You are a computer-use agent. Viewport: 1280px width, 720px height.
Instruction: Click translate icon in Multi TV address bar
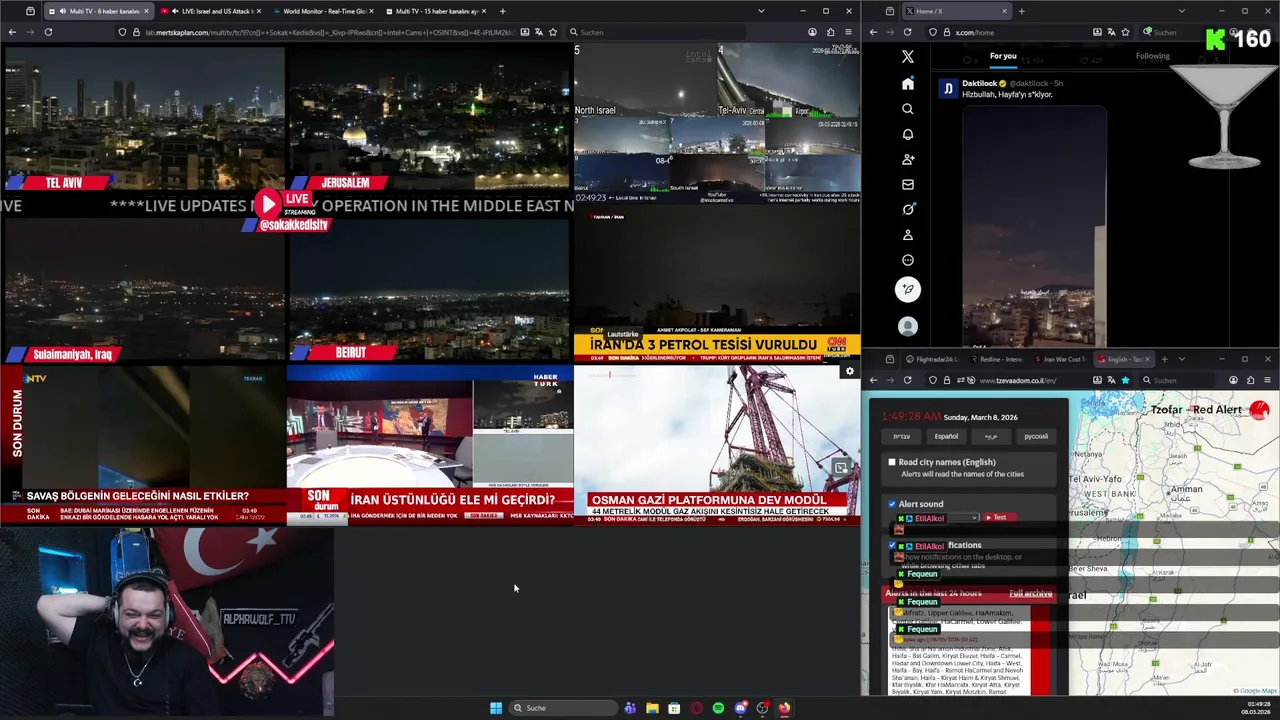pos(539,32)
